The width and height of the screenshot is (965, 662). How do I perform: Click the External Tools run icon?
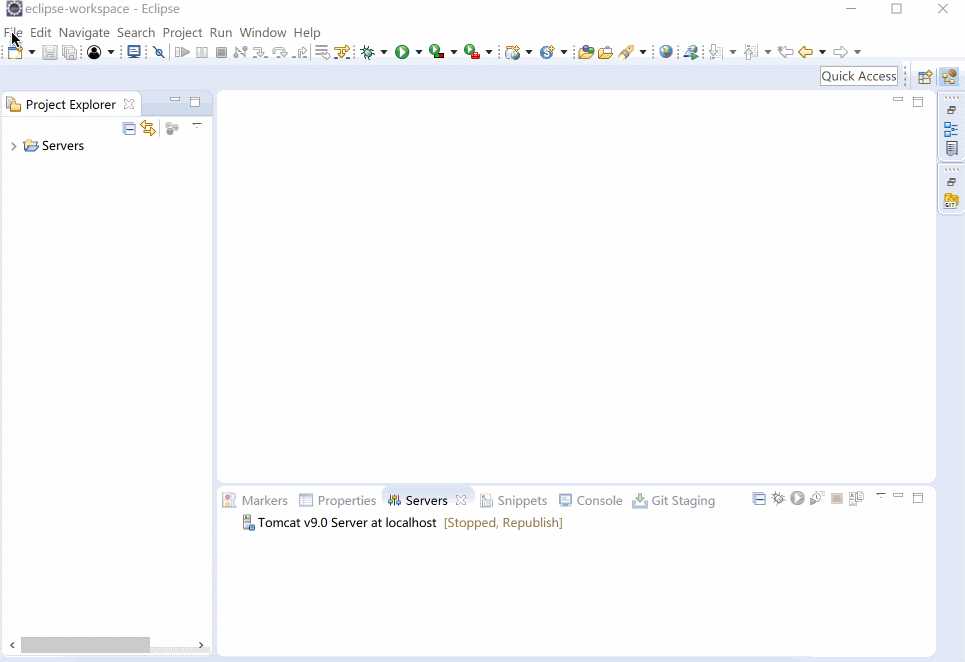coord(471,52)
